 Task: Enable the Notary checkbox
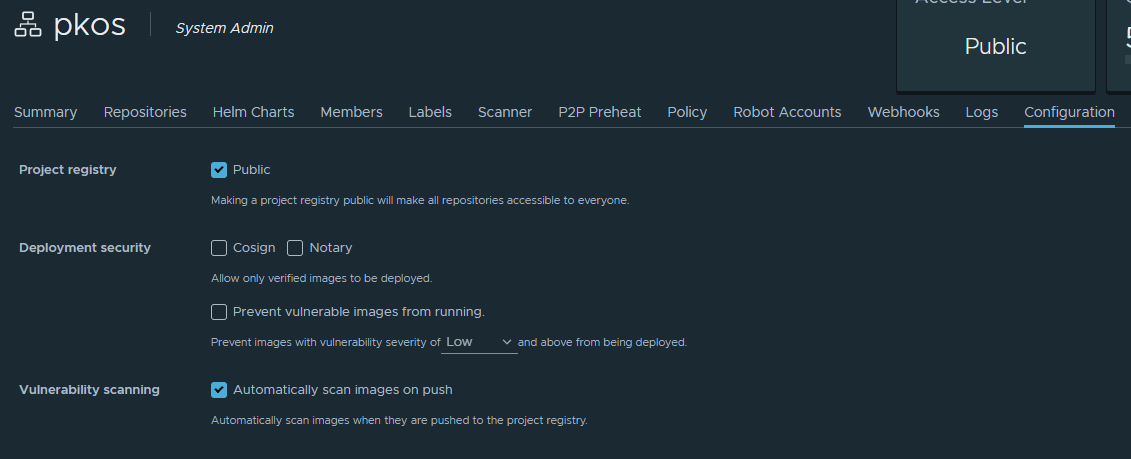click(x=295, y=248)
